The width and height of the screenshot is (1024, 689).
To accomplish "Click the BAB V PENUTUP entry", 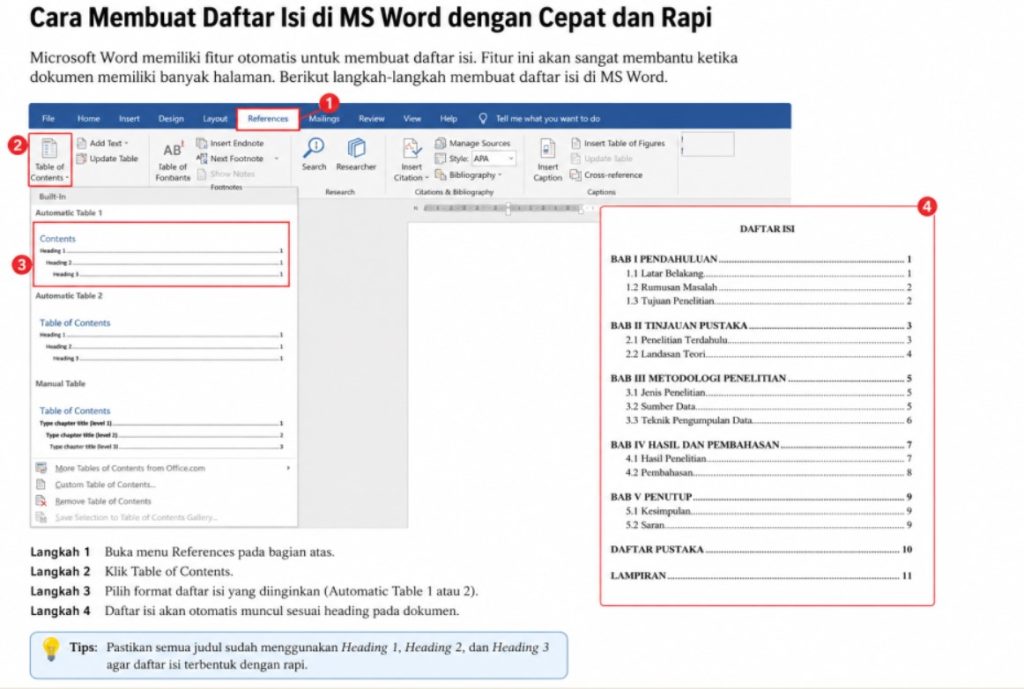I will pyautogui.click(x=761, y=497).
